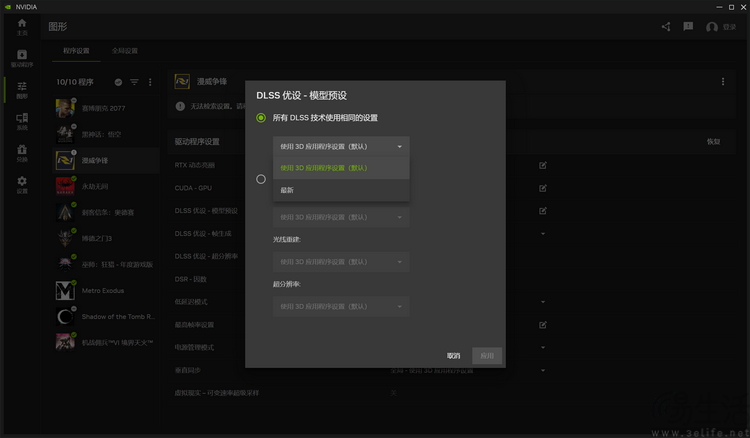Screen dimensions: 750x438
Task: Click the 图形 page title
Action: [58, 27]
